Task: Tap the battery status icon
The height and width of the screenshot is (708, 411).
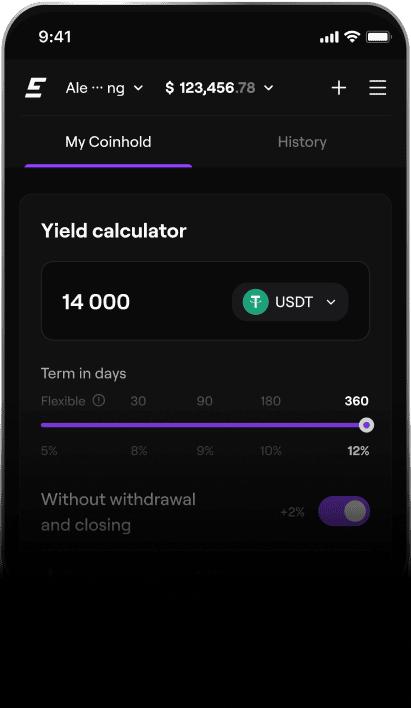Action: (378, 37)
